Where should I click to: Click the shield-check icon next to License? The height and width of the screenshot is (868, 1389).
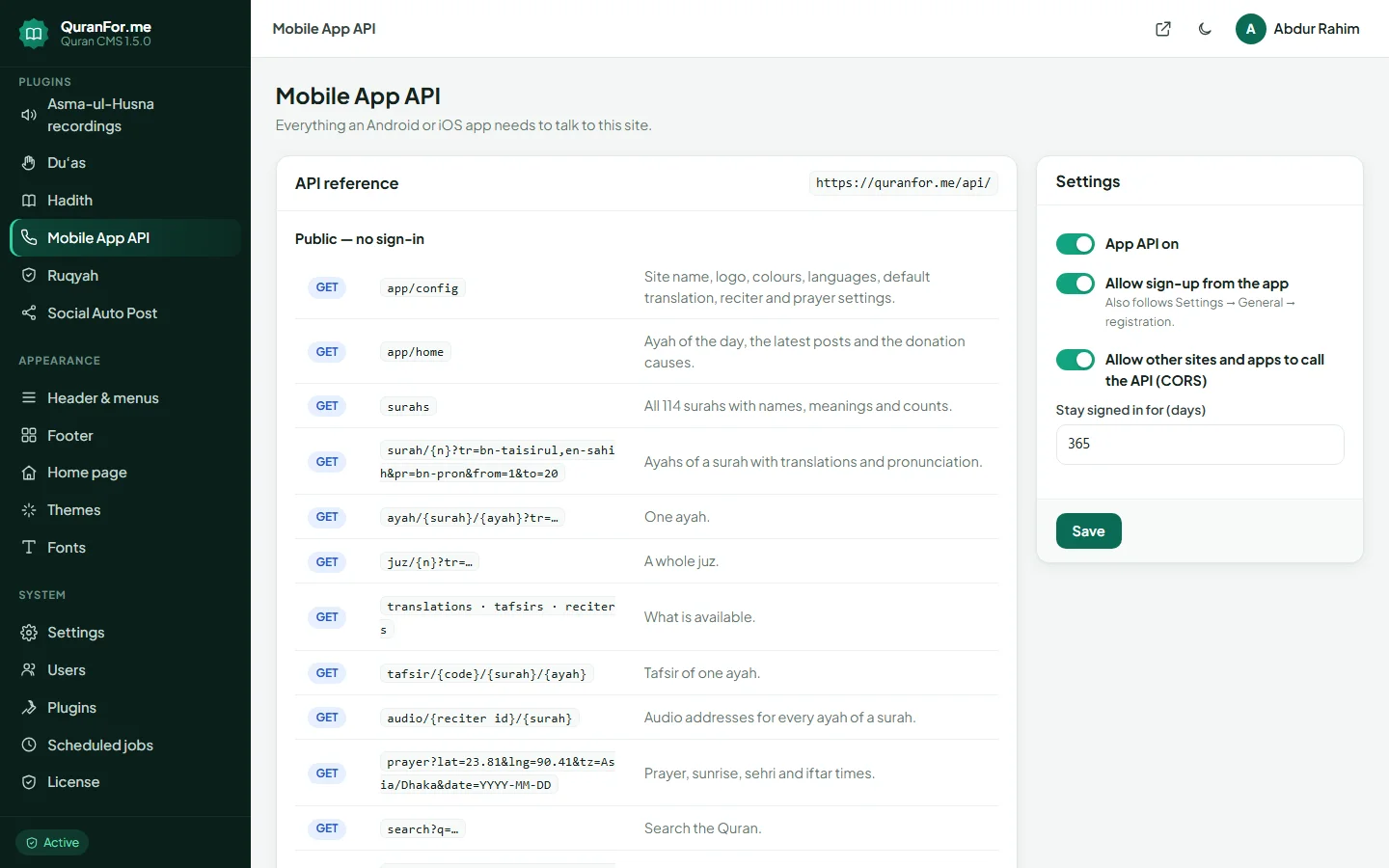pos(29,782)
